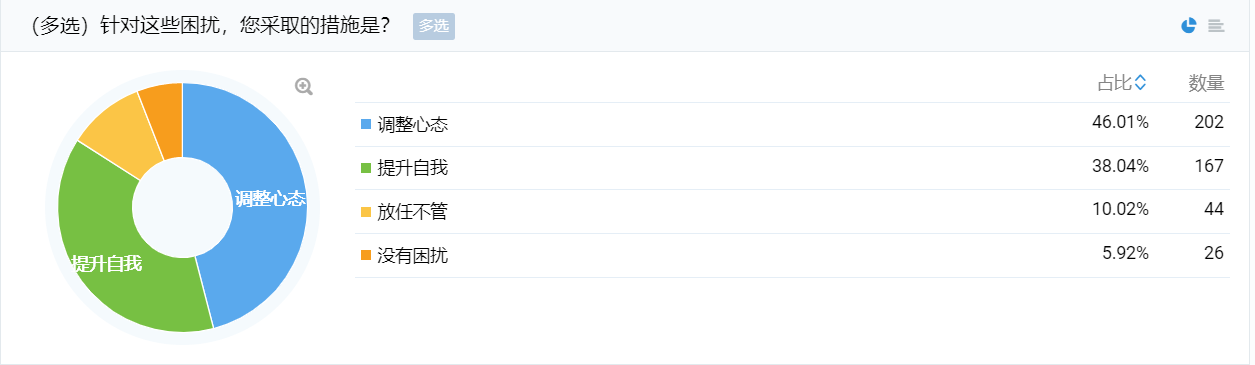Click the yellow pie slice for 放任不管
This screenshot has height=365, width=1255.
pyautogui.click(x=116, y=130)
